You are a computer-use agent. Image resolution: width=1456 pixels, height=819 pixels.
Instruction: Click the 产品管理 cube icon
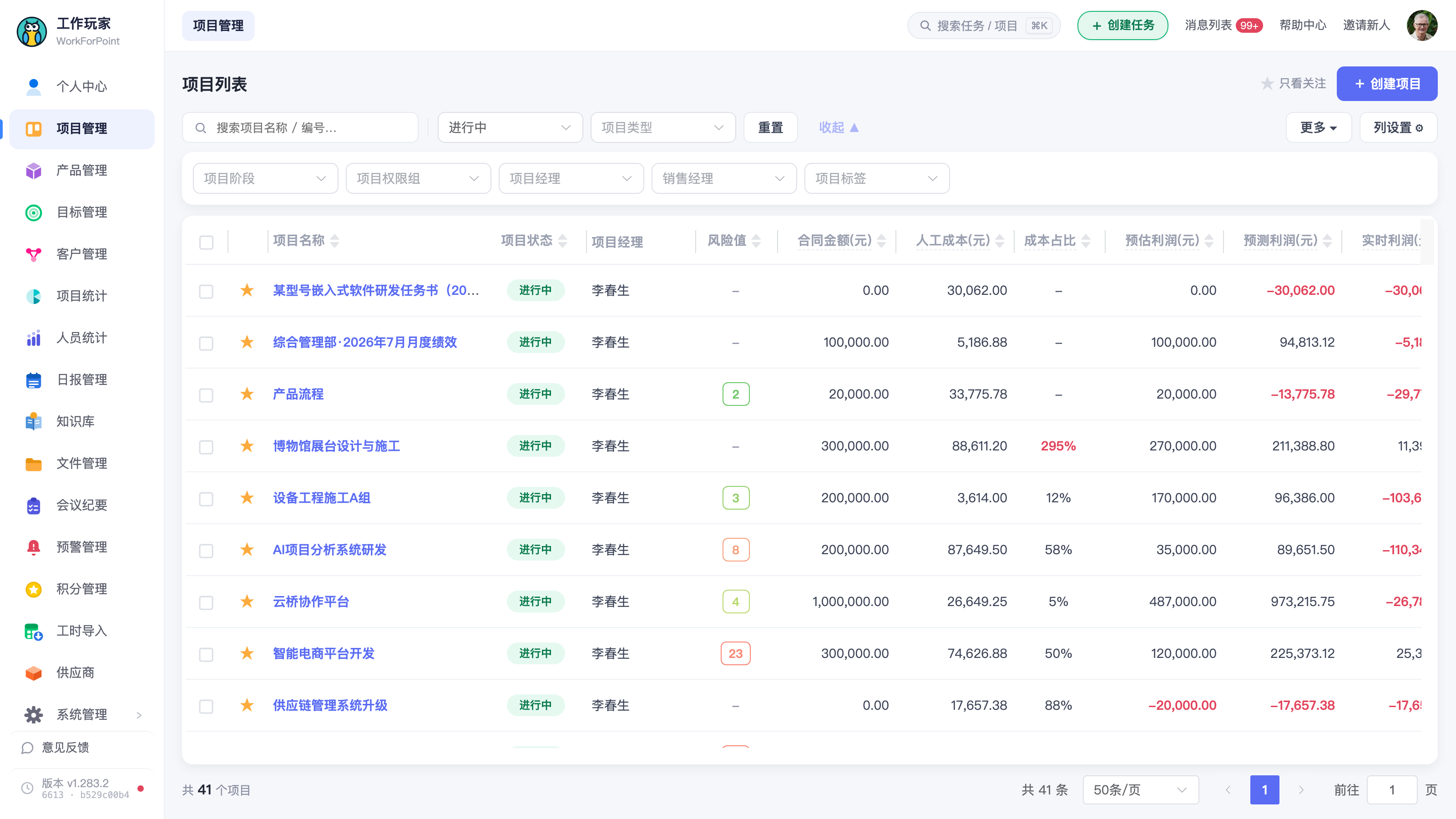coord(33,170)
